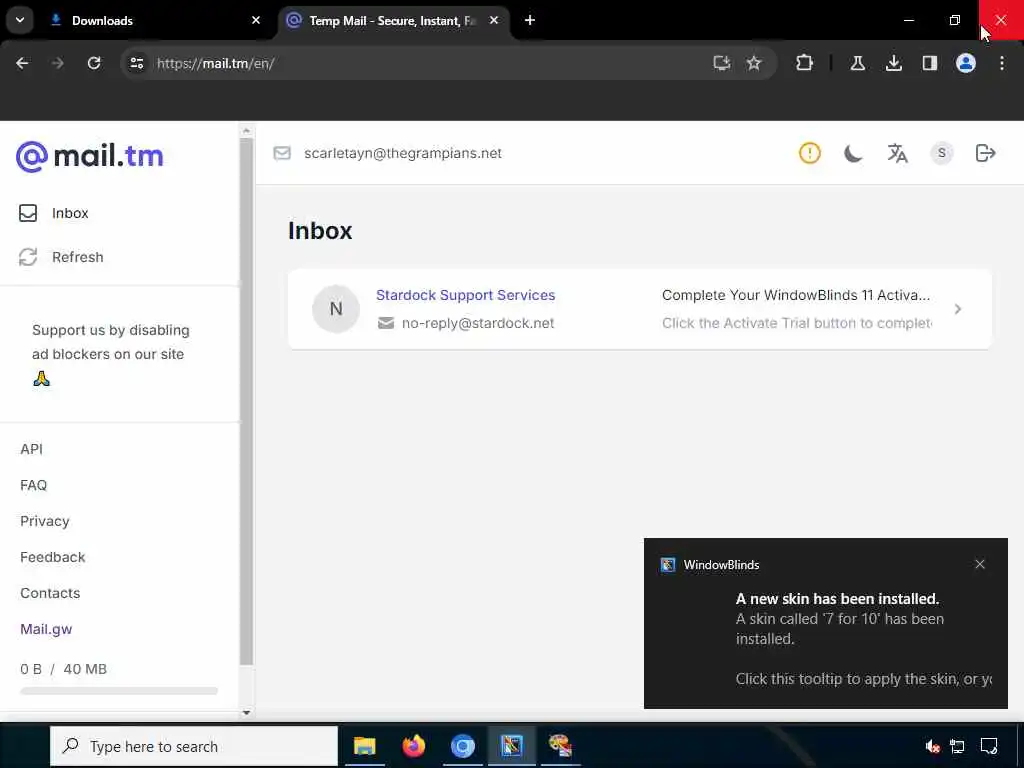Bookmark this page with the star icon
1024x768 pixels.
pyautogui.click(x=754, y=63)
